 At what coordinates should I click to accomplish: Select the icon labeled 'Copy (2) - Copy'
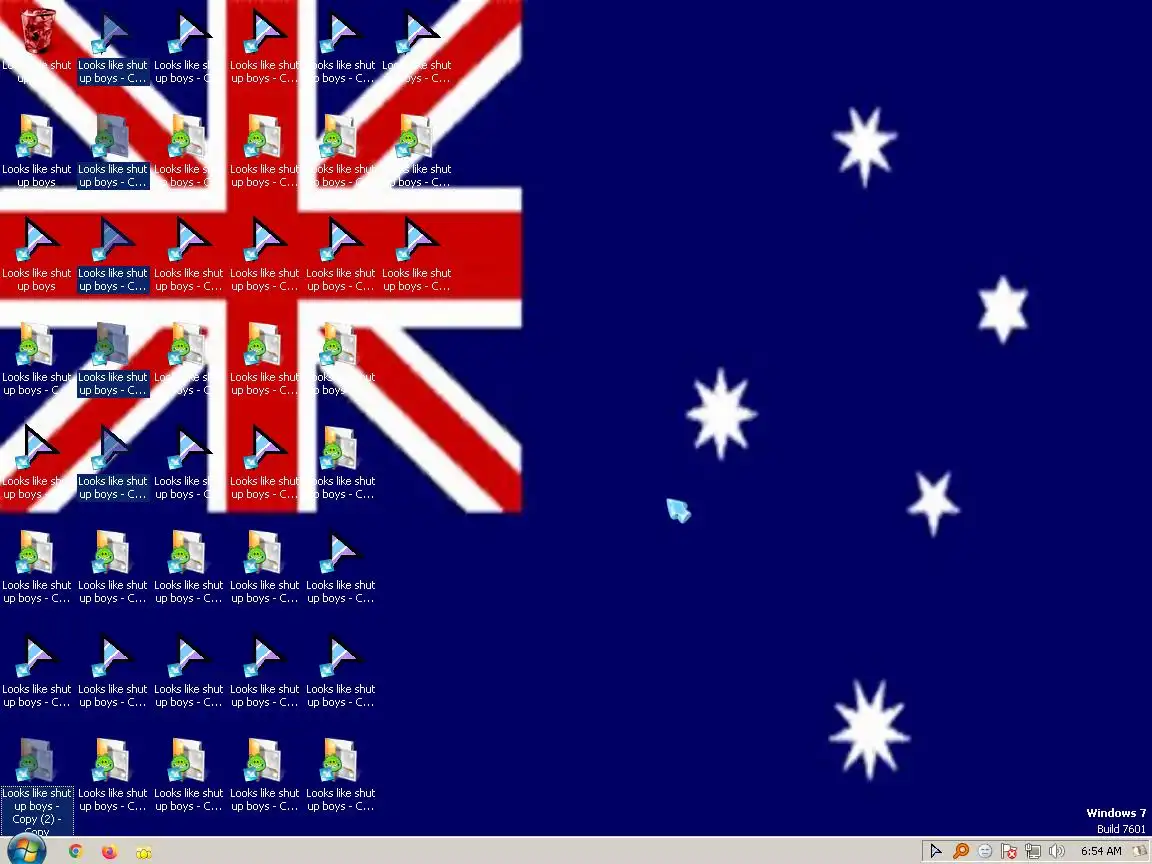pos(37,786)
